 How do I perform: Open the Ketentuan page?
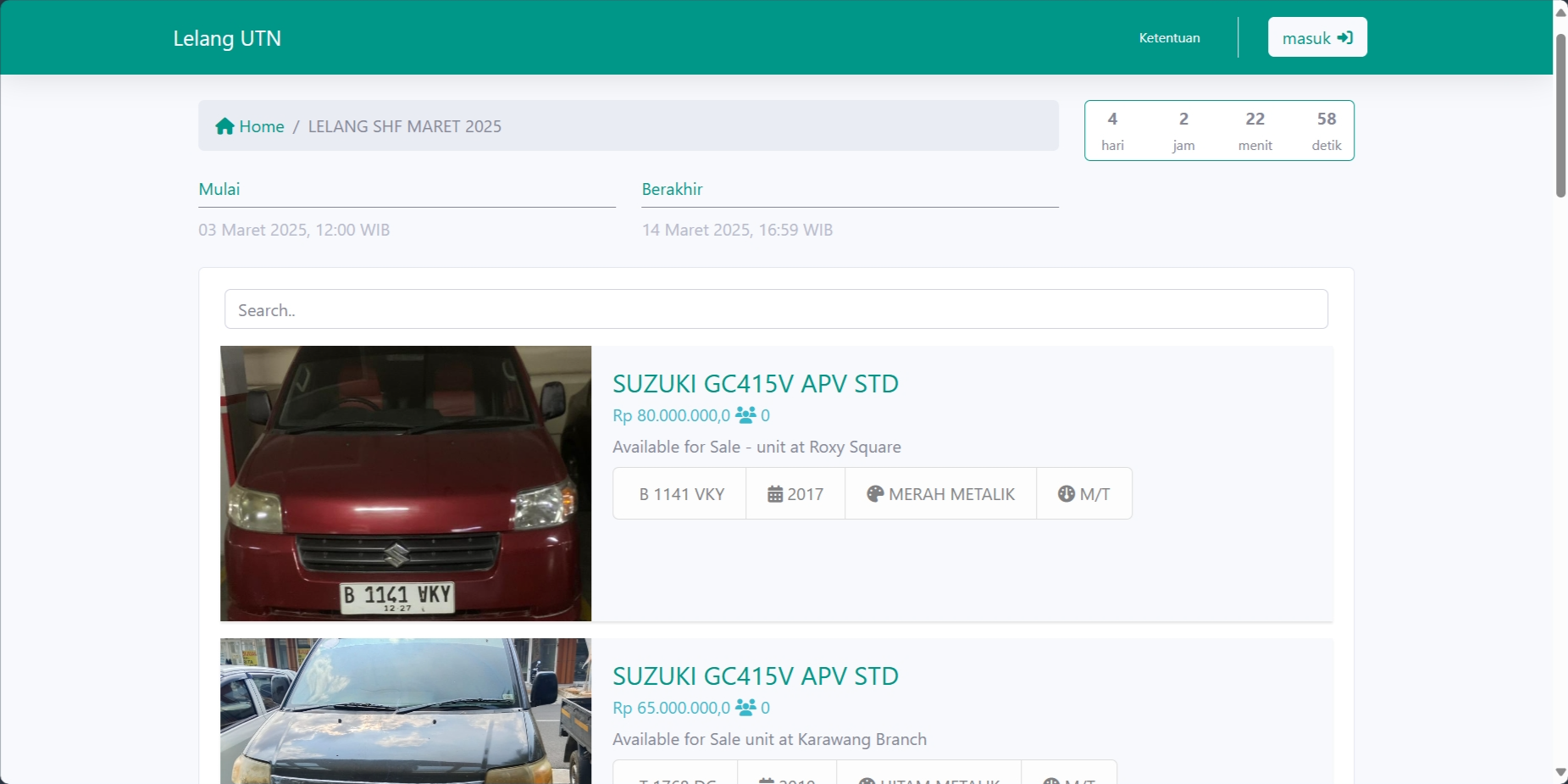(x=1169, y=37)
